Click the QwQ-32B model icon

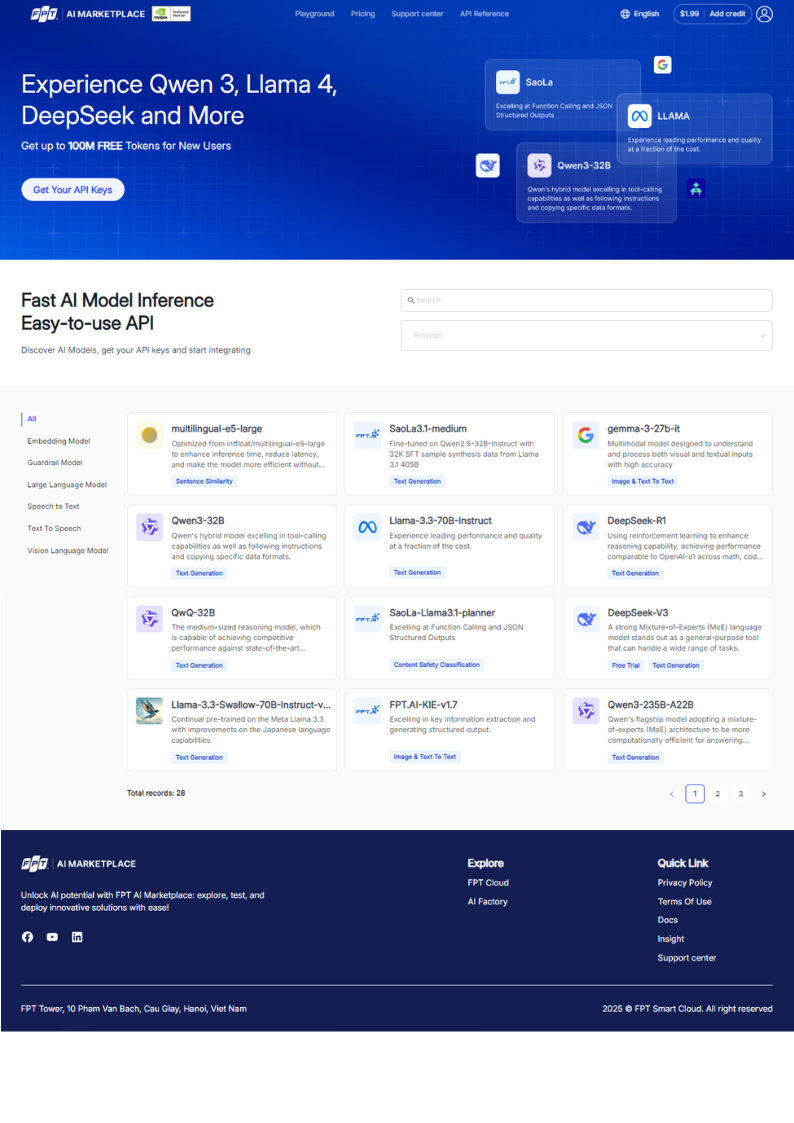(x=150, y=619)
